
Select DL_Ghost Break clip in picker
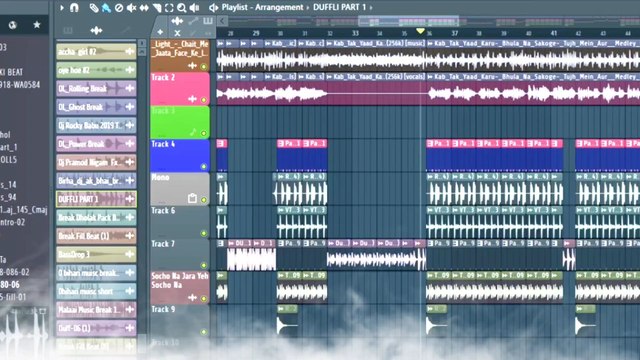96,107
